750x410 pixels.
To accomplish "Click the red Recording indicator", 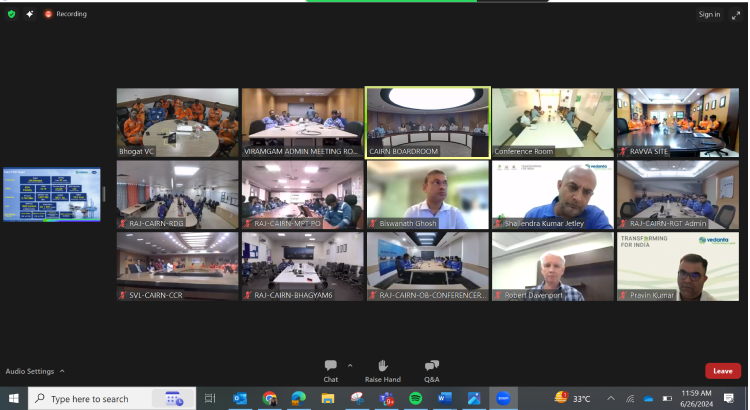I will pos(65,14).
